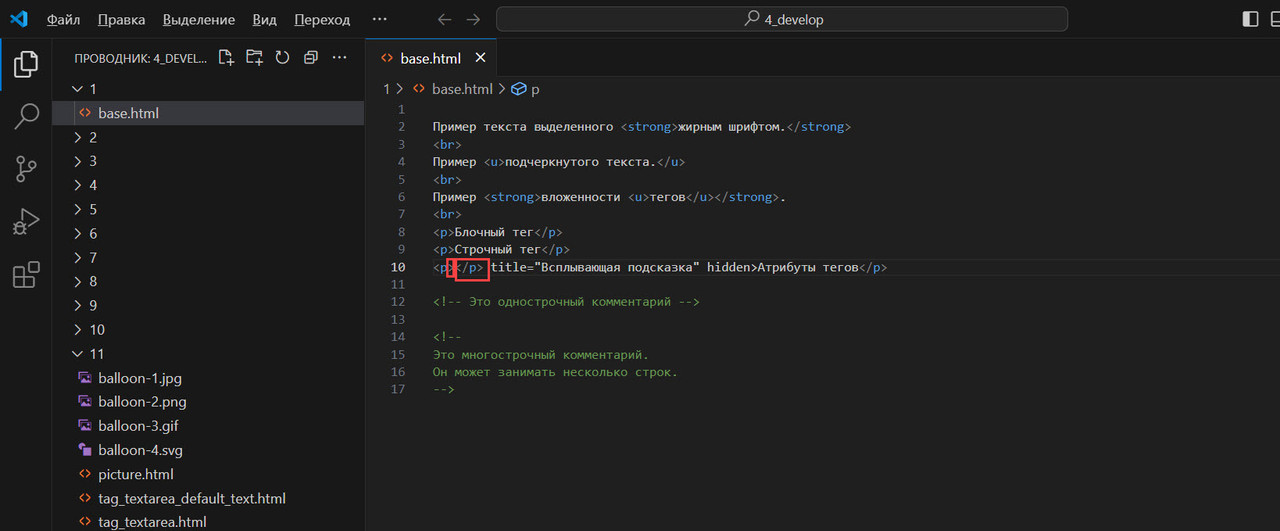
Task: Open the Run and Debug view
Action: 26,222
